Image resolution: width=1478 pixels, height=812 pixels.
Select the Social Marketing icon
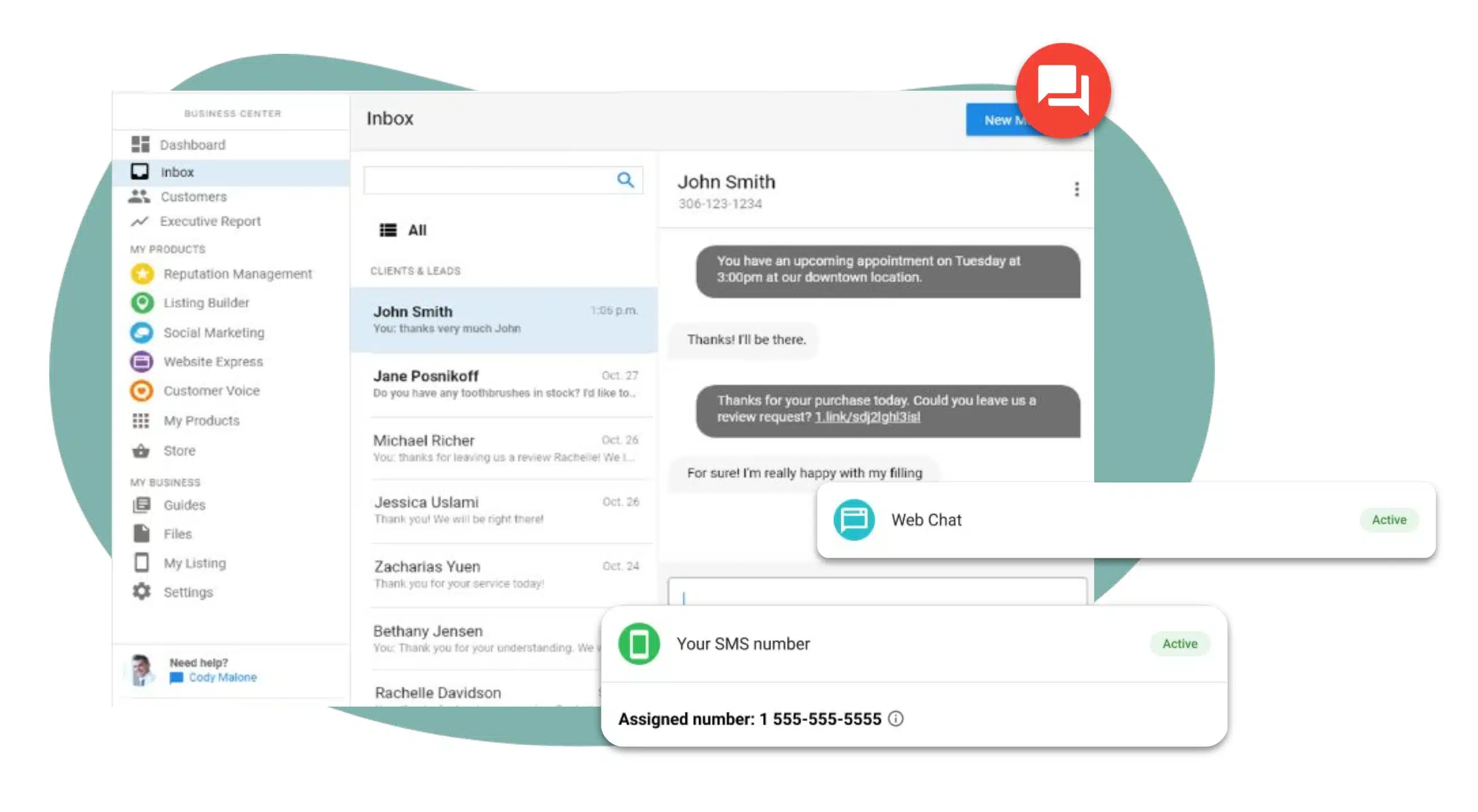(x=142, y=333)
